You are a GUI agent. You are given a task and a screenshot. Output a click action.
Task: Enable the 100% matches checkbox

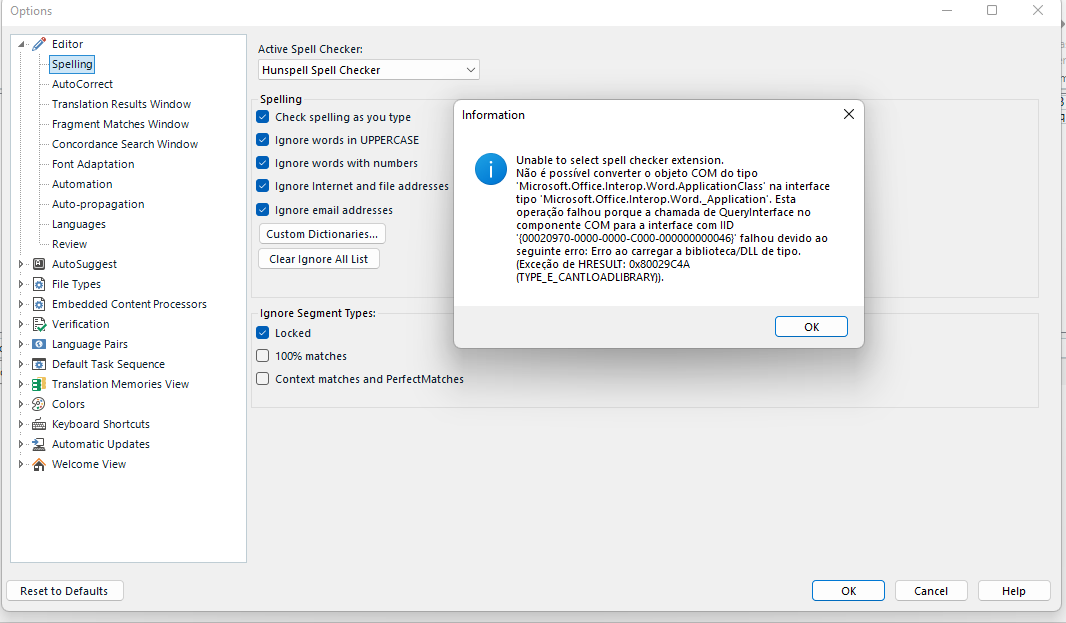[x=262, y=356]
